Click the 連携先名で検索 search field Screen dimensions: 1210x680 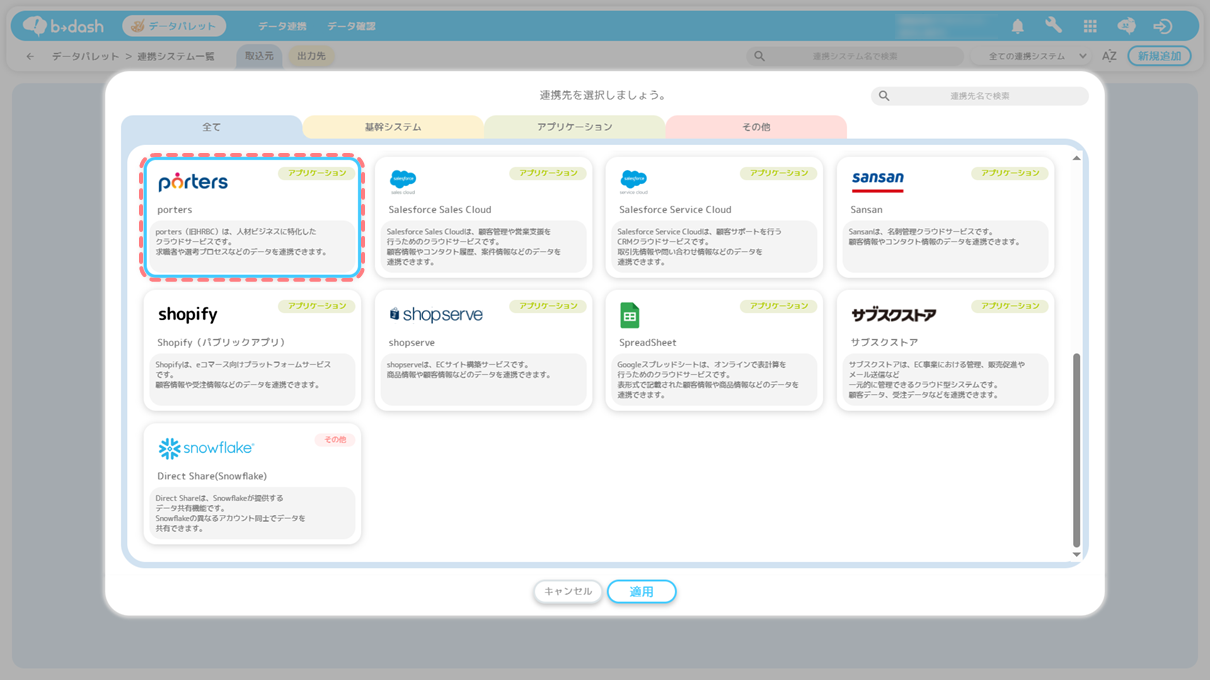(x=979, y=96)
